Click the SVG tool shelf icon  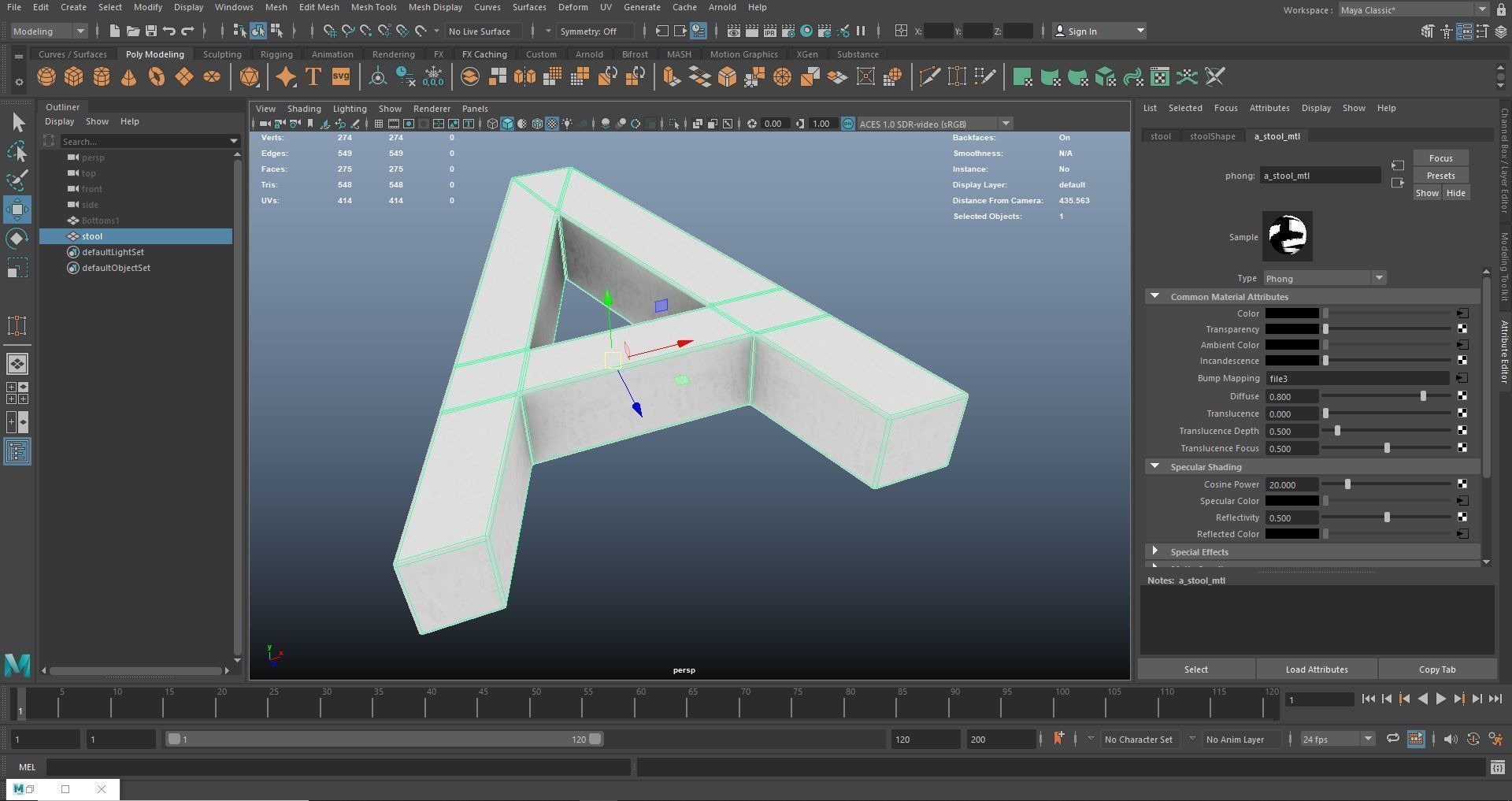point(340,77)
